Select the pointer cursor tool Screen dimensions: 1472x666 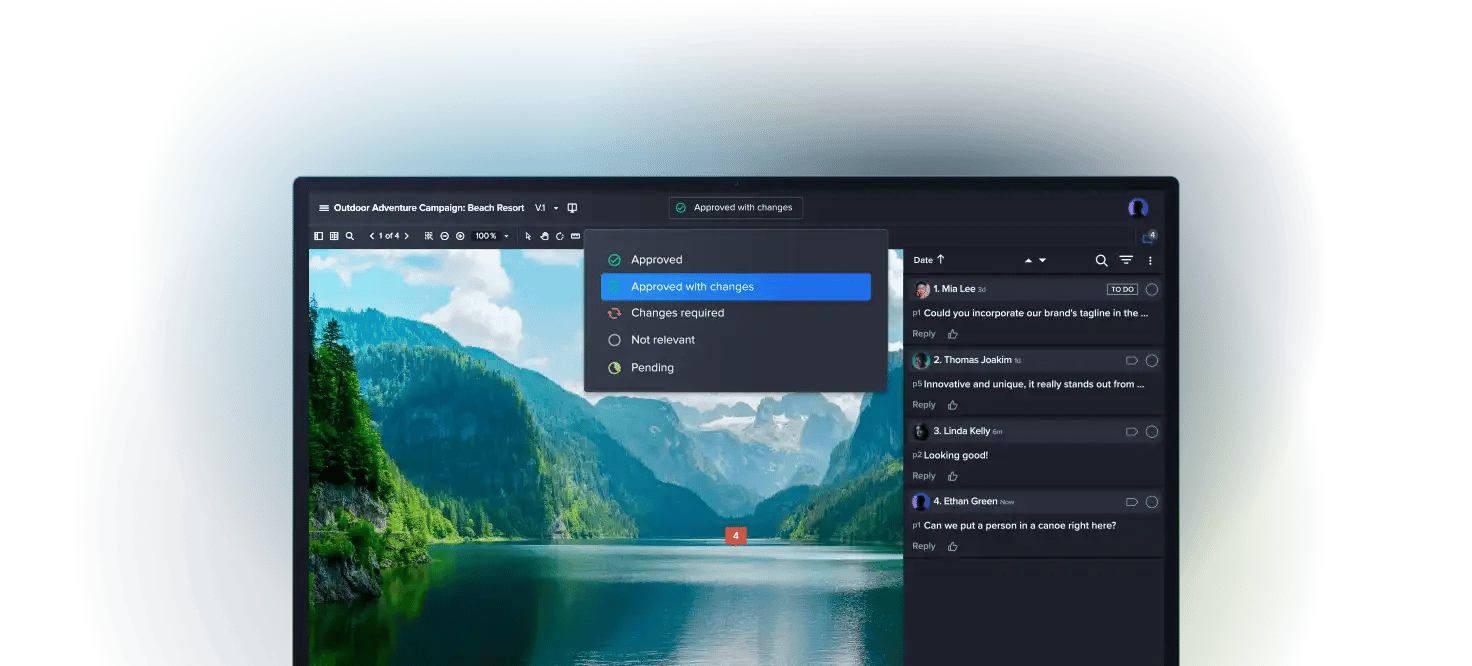(527, 236)
